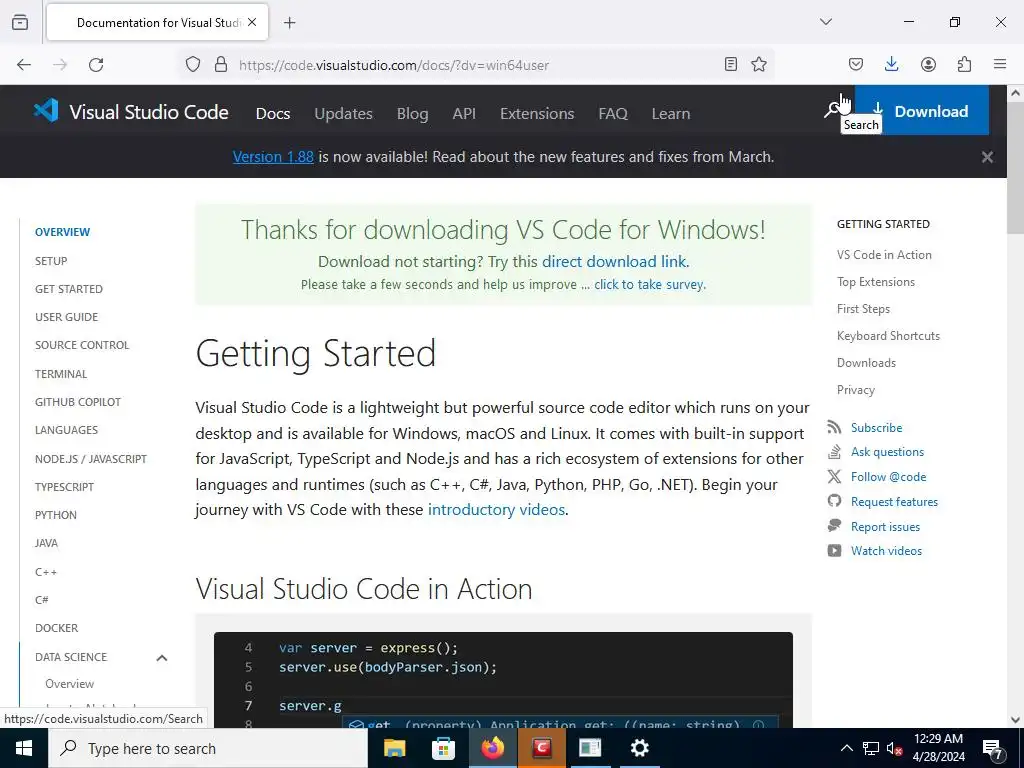Select Setup in the left sidebar
Image resolution: width=1024 pixels, height=768 pixels.
pos(51,261)
